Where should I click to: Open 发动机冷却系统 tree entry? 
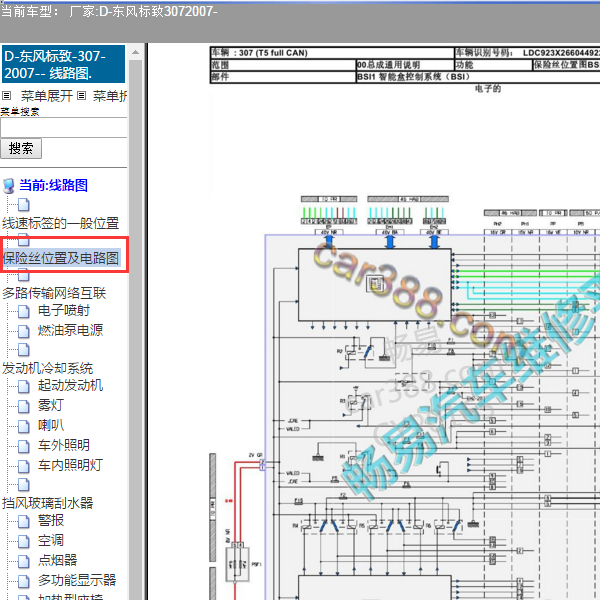coord(47,368)
